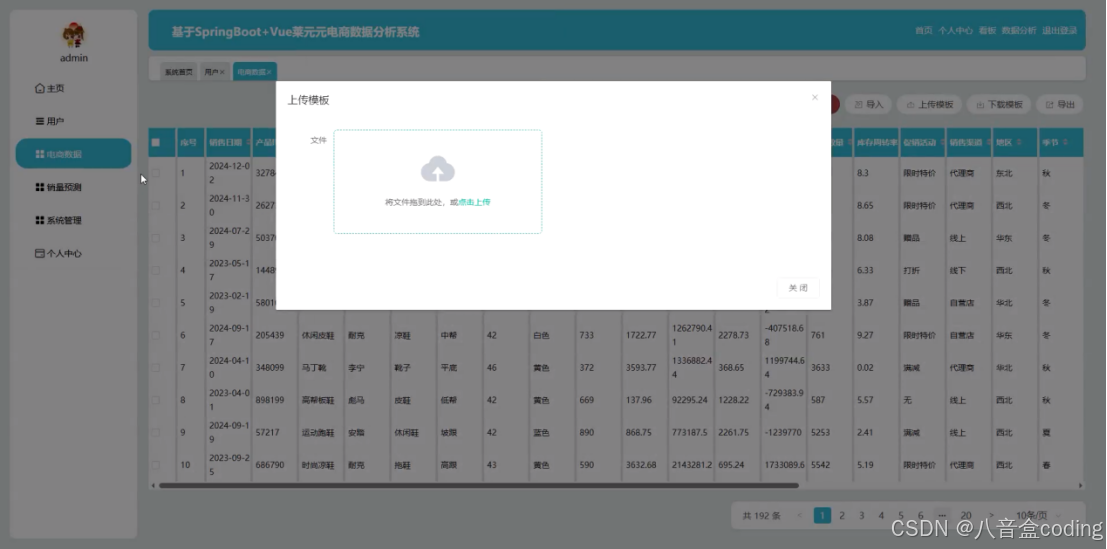Go to page 2

point(842,515)
